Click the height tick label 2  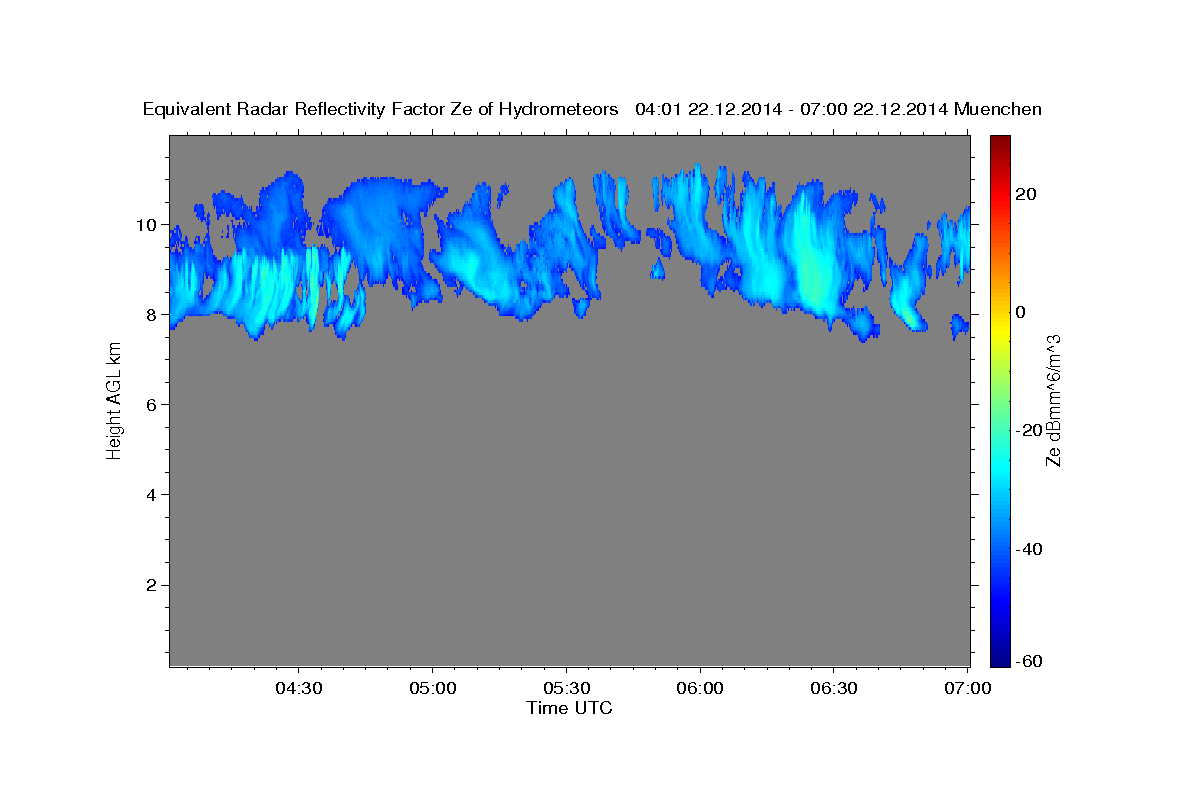point(153,585)
